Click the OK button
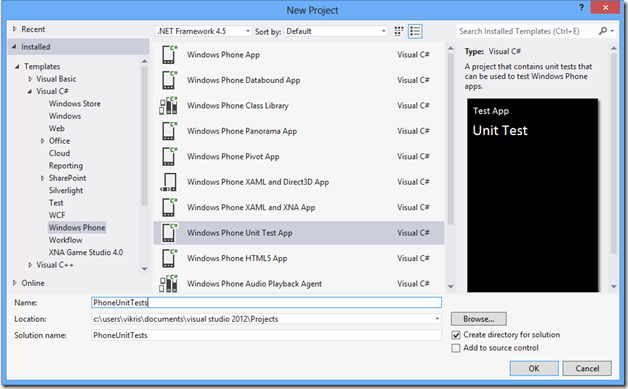The image size is (628, 389). 534,369
